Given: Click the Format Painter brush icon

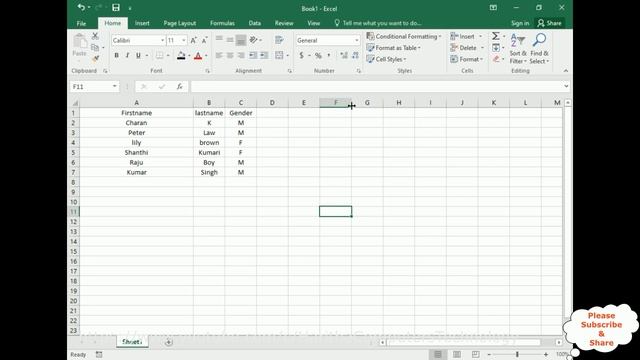Looking at the screenshot, I should (95, 58).
